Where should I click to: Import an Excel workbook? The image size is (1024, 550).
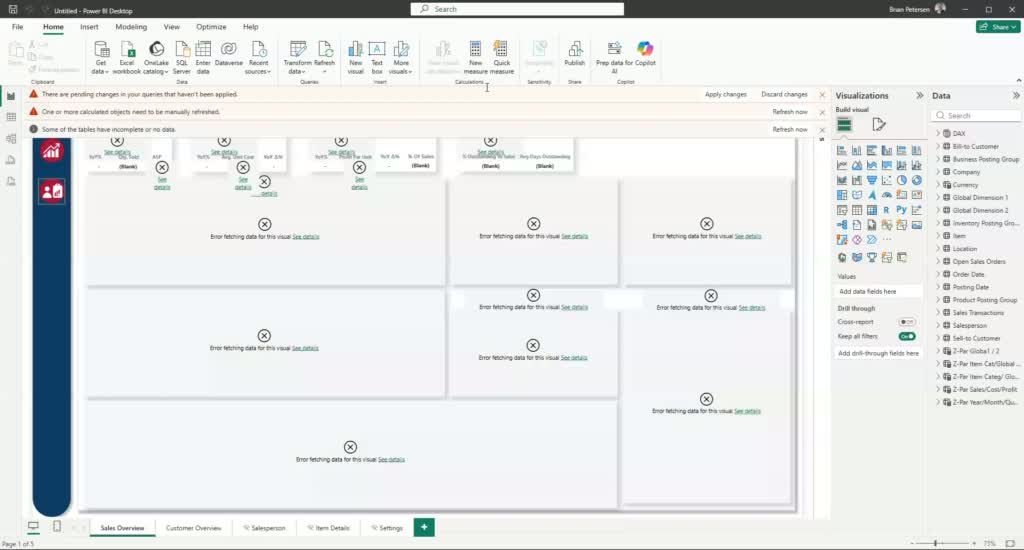coord(127,57)
